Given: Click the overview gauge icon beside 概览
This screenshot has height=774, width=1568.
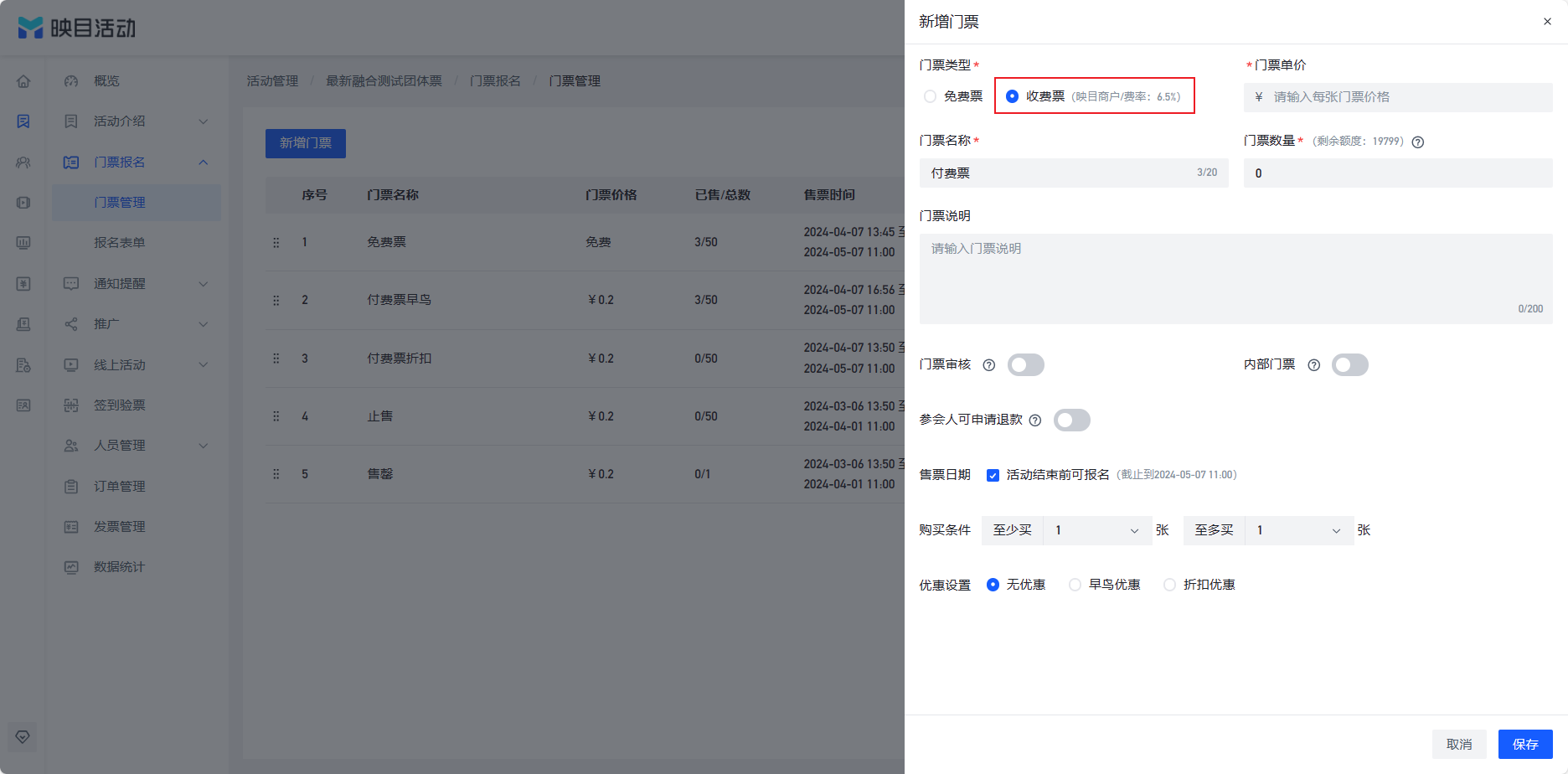Looking at the screenshot, I should coord(71,81).
